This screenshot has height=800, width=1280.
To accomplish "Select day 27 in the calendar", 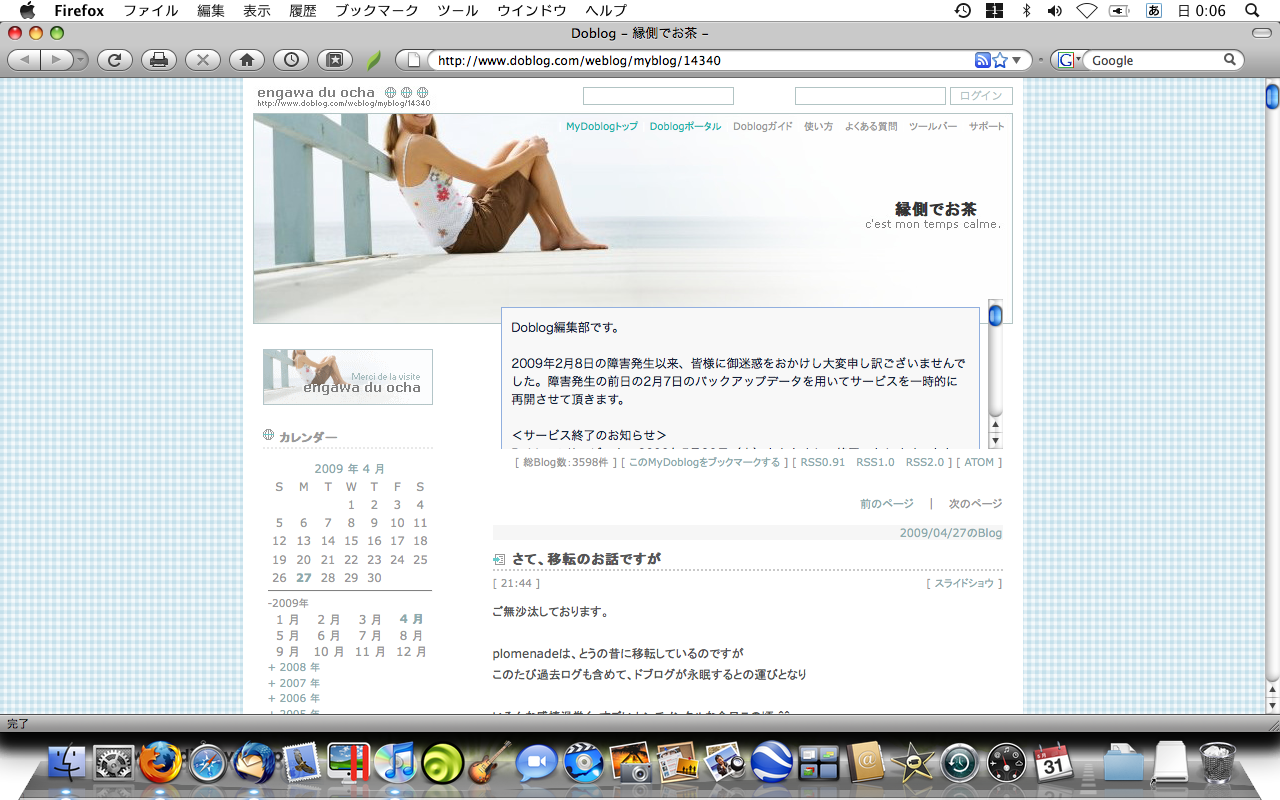I will [x=304, y=578].
